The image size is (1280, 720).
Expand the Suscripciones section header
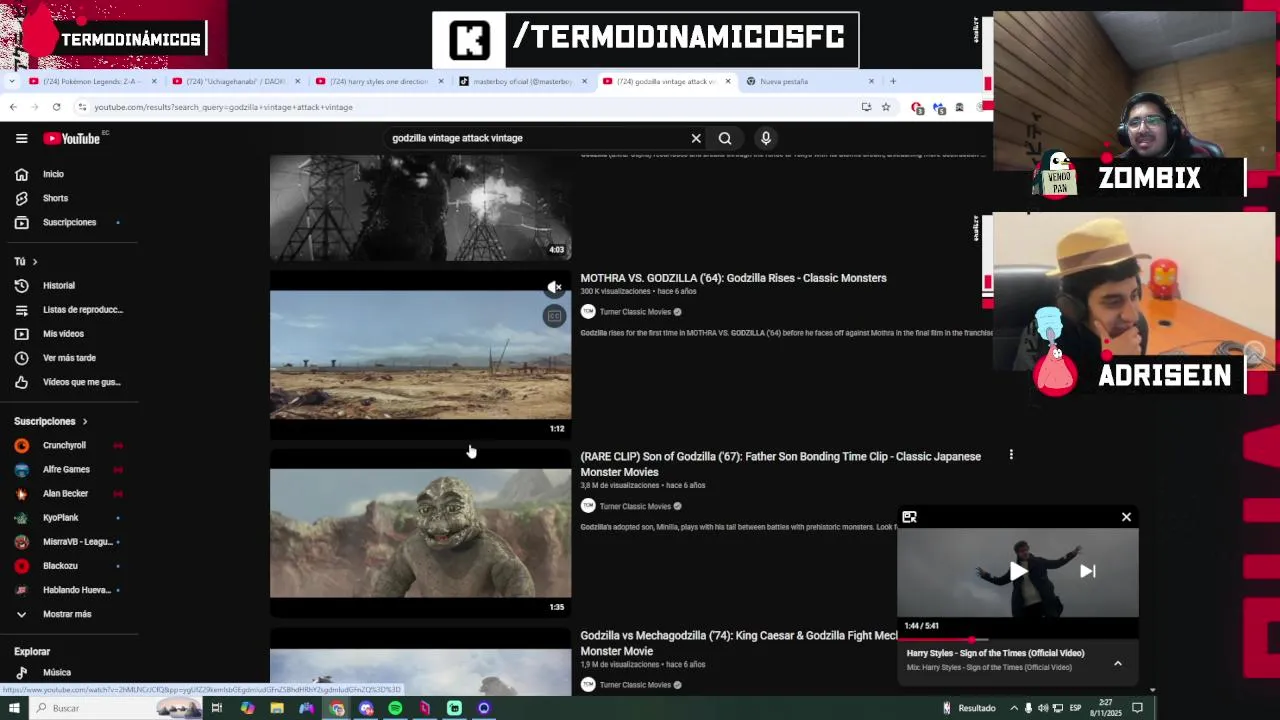[x=51, y=421]
